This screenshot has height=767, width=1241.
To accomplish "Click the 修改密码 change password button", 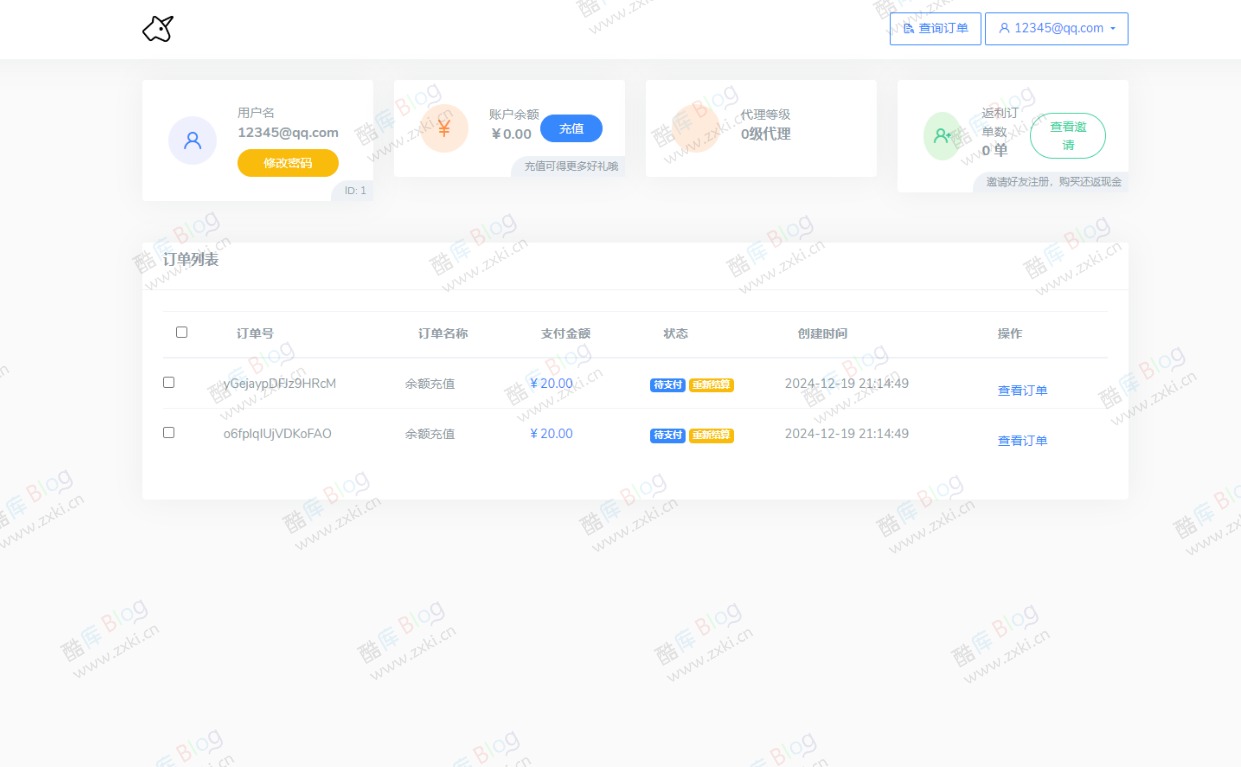I will (x=287, y=163).
